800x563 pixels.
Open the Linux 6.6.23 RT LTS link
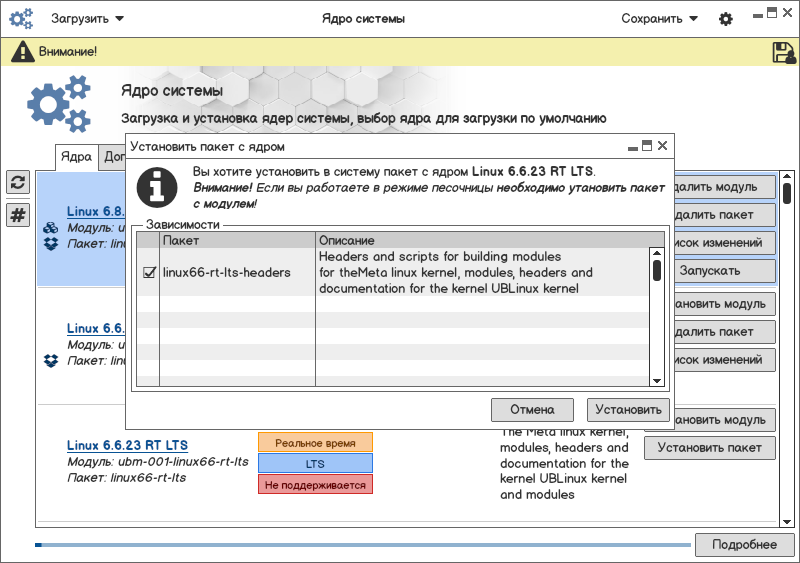pos(127,445)
